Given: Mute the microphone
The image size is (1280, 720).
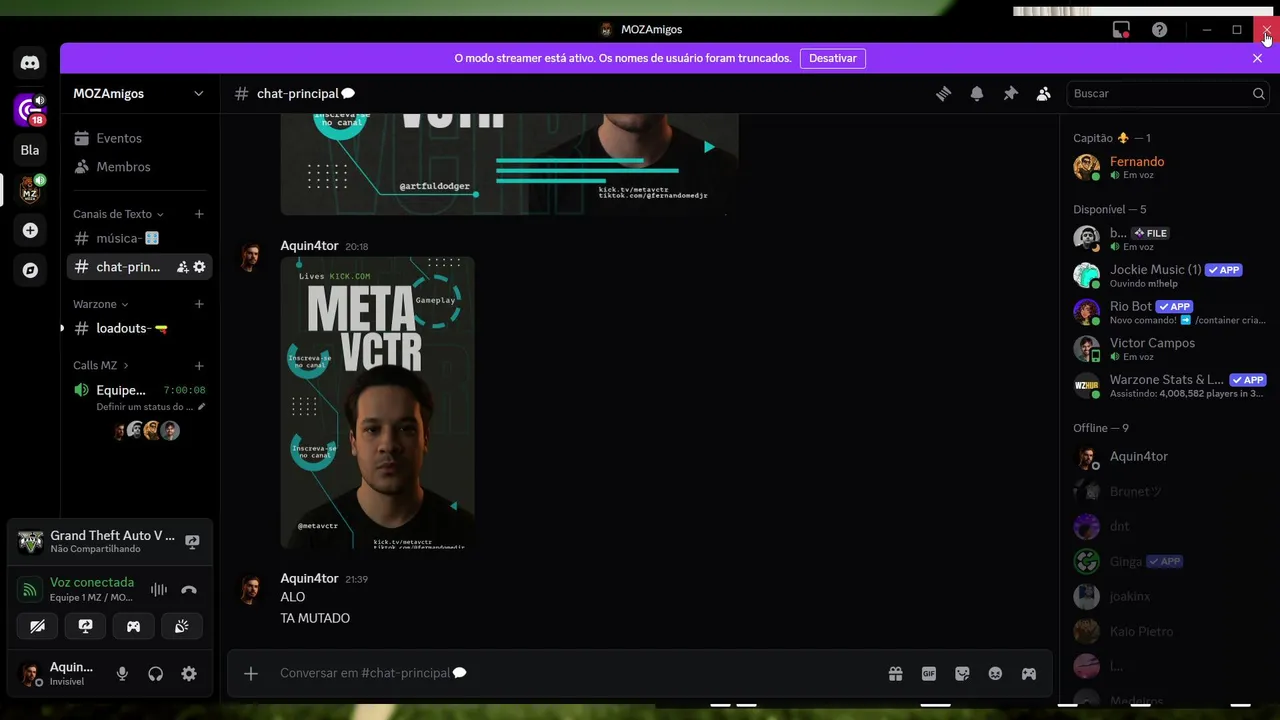Looking at the screenshot, I should (122, 674).
